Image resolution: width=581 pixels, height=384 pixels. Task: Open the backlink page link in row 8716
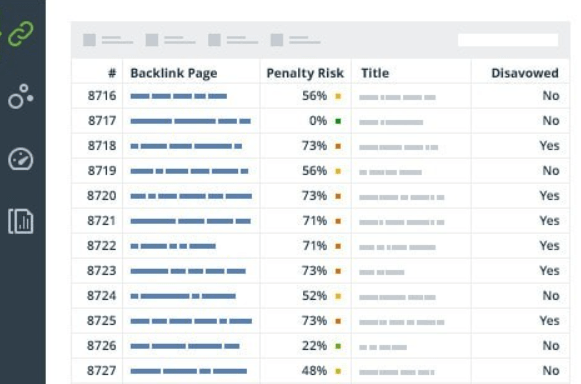click(179, 96)
